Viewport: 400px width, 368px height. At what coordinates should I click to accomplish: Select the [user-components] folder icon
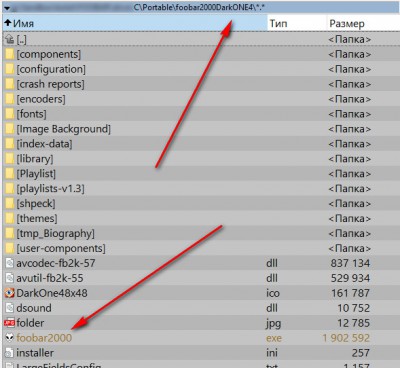pyautogui.click(x=10, y=248)
